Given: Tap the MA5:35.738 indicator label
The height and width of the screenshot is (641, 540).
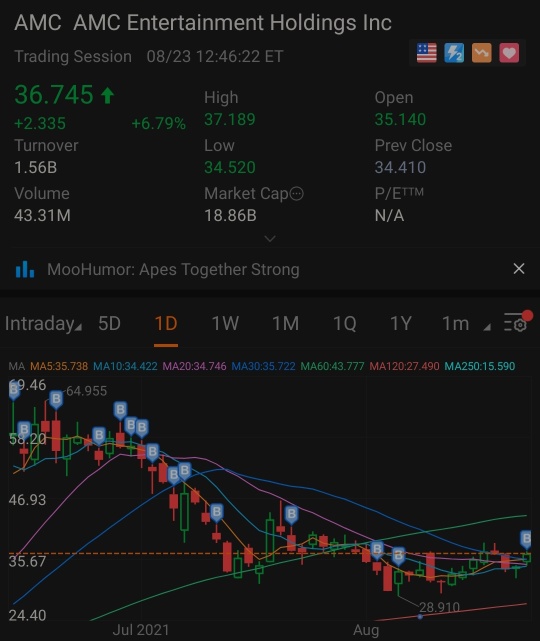Looking at the screenshot, I should (x=59, y=366).
